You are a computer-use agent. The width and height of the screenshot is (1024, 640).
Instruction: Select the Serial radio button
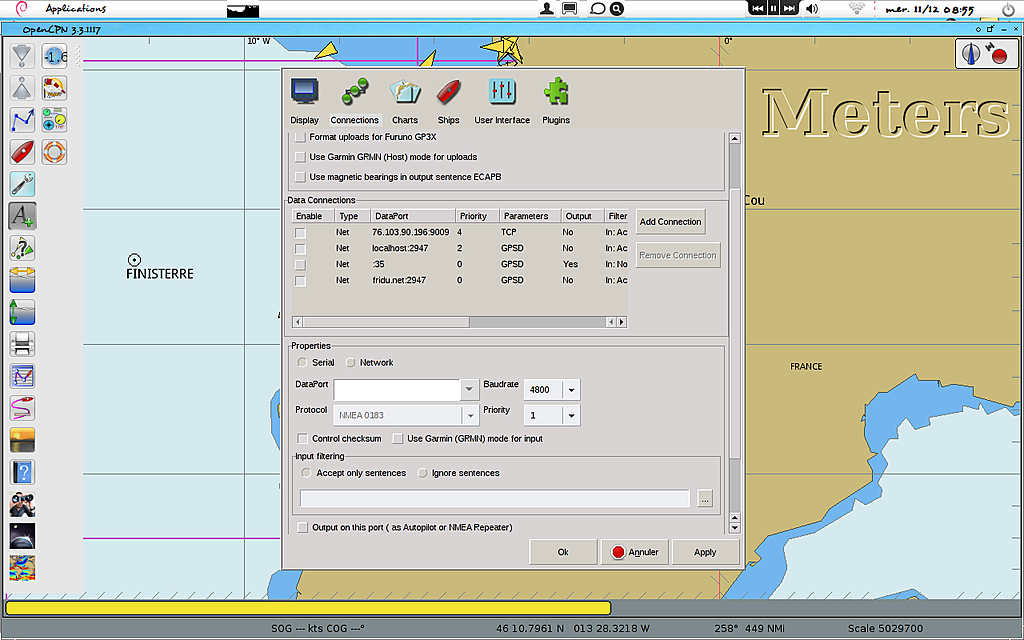(302, 362)
